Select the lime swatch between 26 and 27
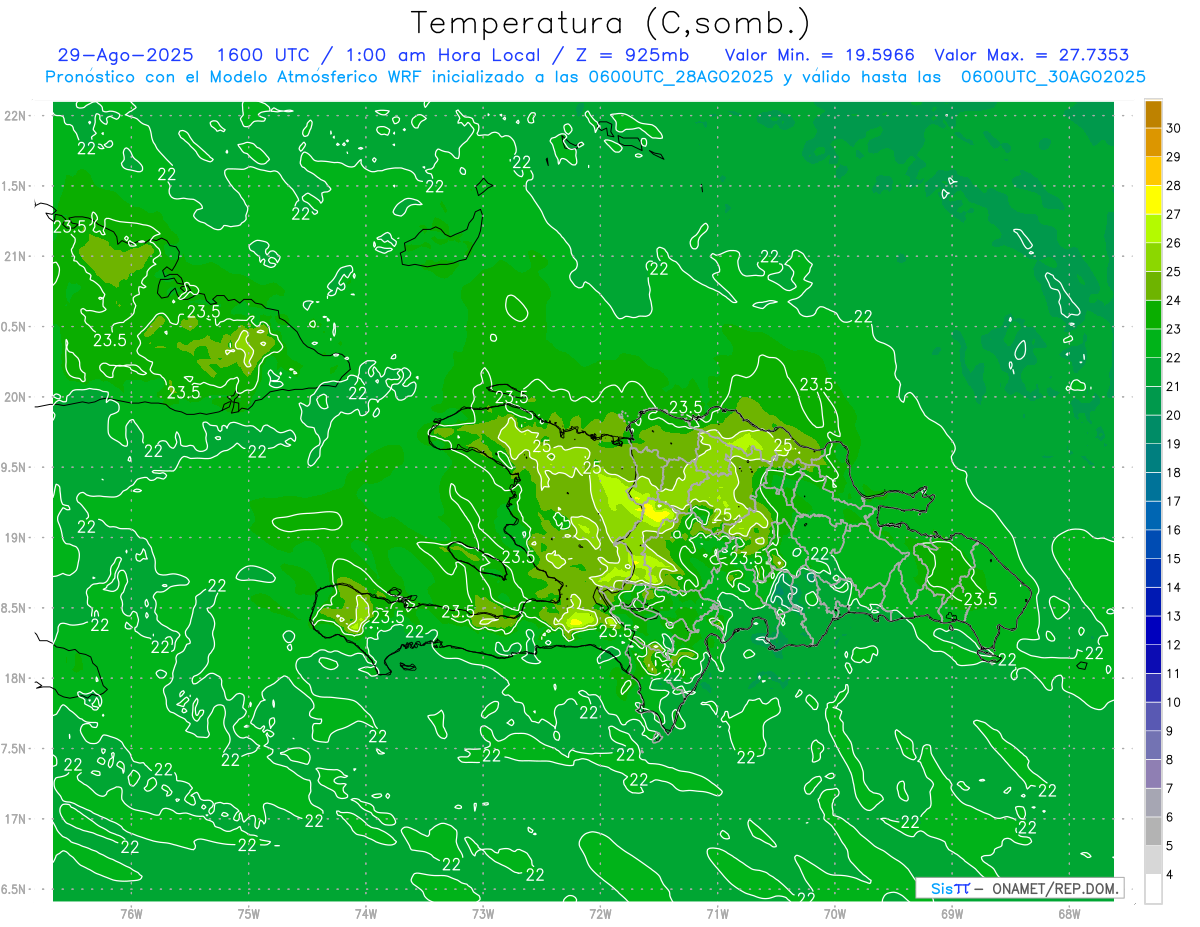The image size is (1200, 927). (1153, 228)
